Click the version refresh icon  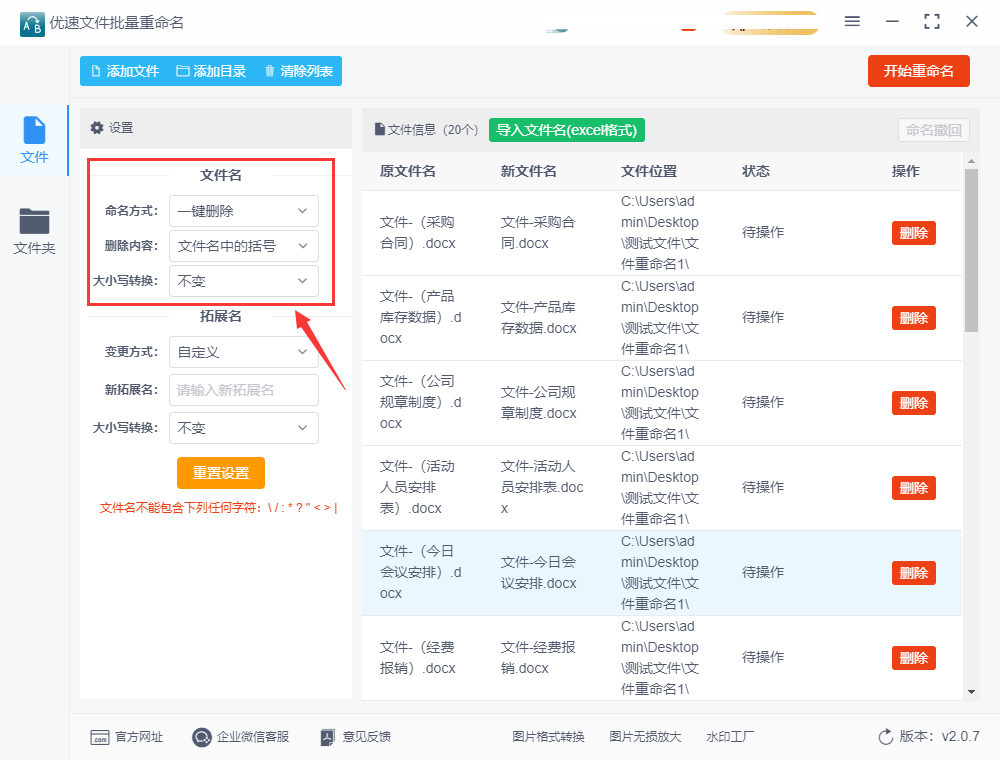(886, 737)
